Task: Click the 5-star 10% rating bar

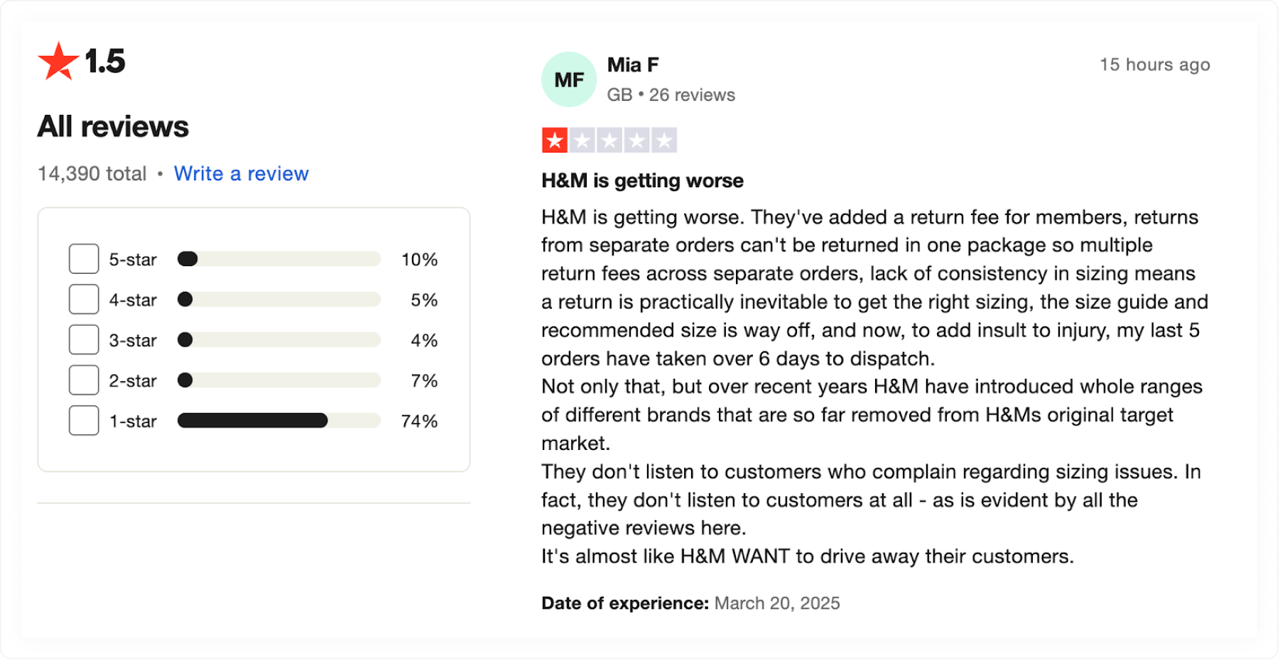Action: (279, 260)
